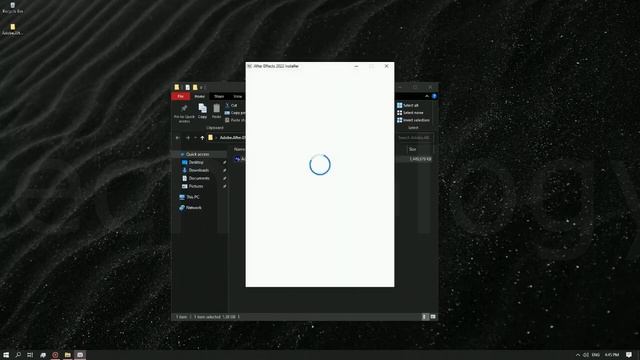
Task: Select the installer file in the list
Action: 240,159
